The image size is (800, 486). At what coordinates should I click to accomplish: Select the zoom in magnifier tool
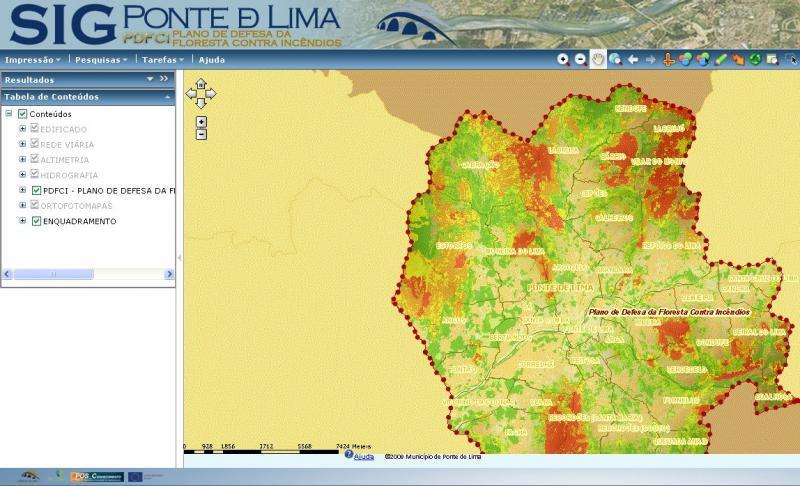563,59
